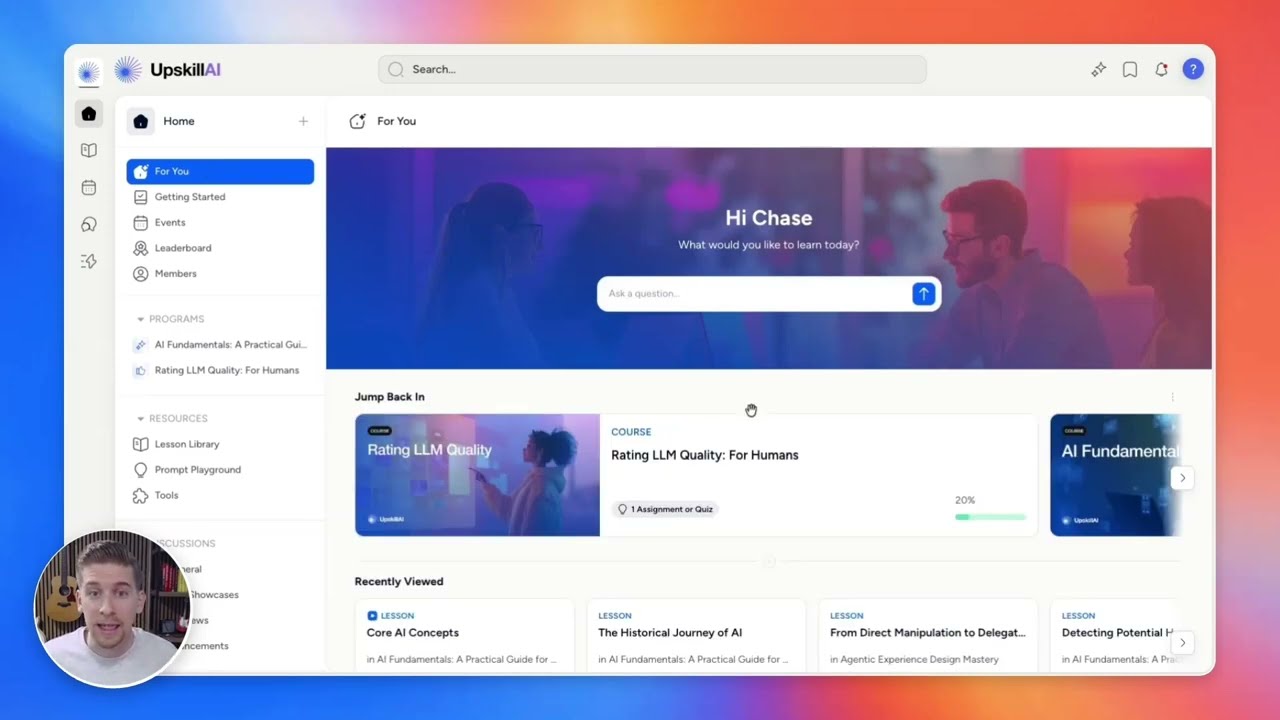
Task: Select For You in sidebar
Action: (x=220, y=171)
